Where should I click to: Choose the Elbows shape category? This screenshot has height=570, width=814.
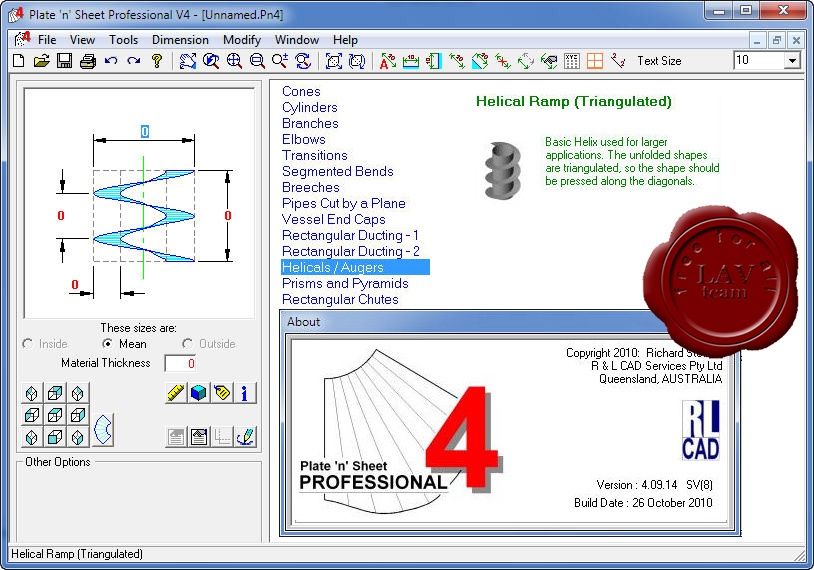304,140
